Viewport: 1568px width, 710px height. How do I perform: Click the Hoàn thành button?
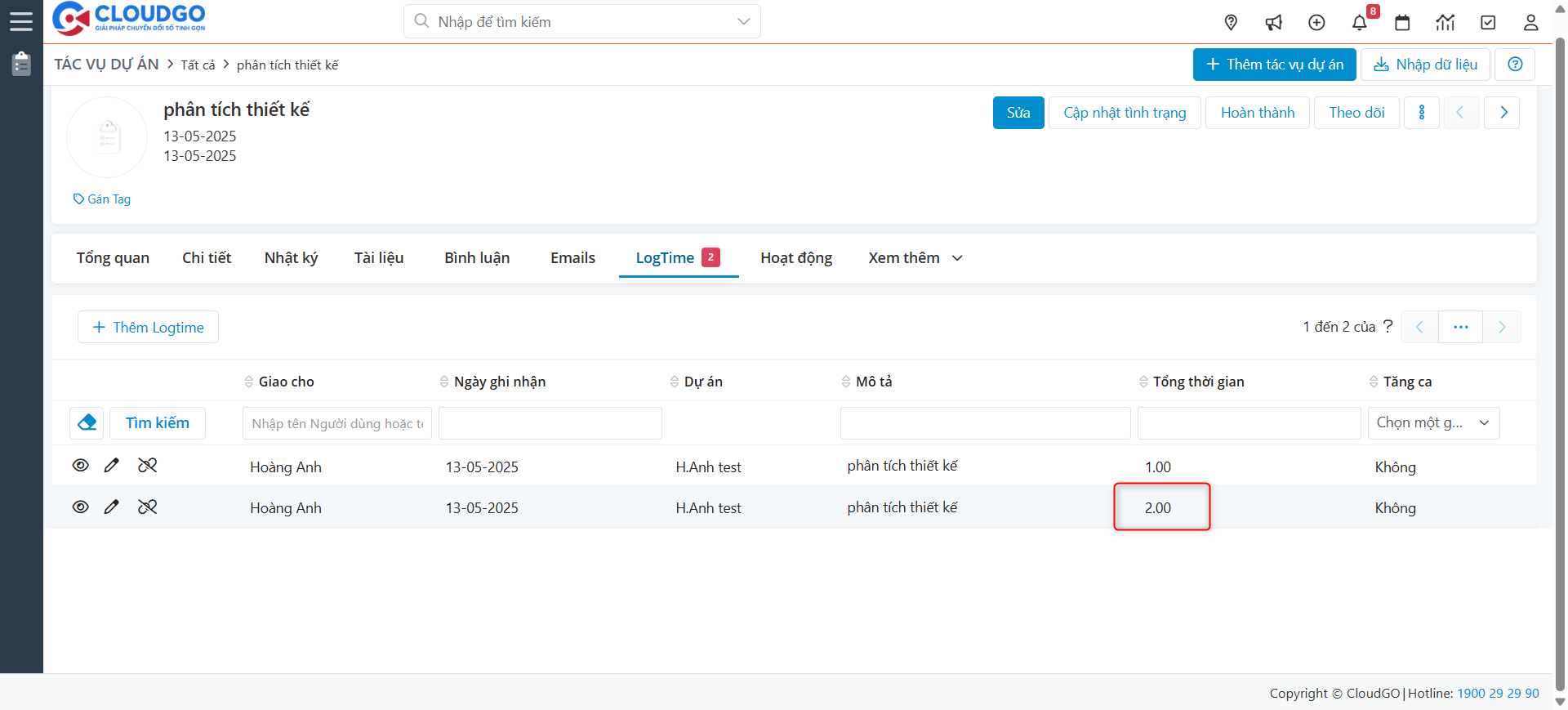click(1258, 113)
